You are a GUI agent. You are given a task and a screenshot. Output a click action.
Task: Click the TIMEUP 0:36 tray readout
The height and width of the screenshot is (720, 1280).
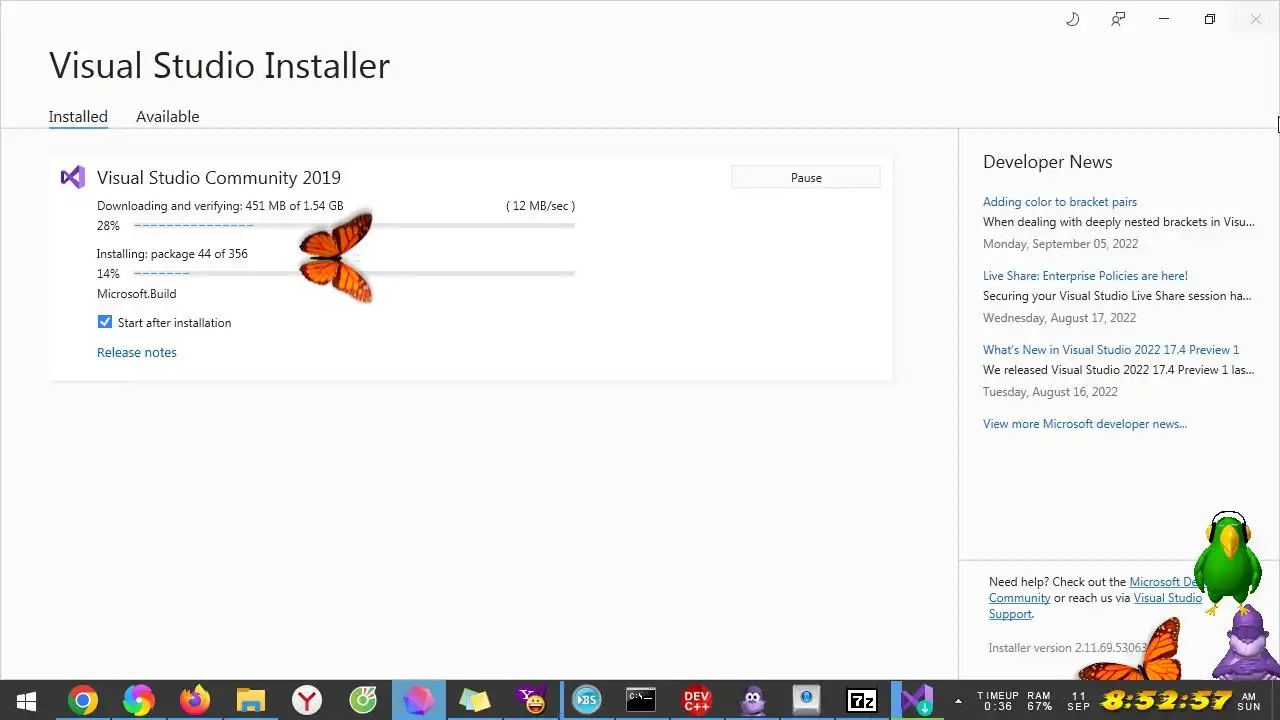(997, 700)
